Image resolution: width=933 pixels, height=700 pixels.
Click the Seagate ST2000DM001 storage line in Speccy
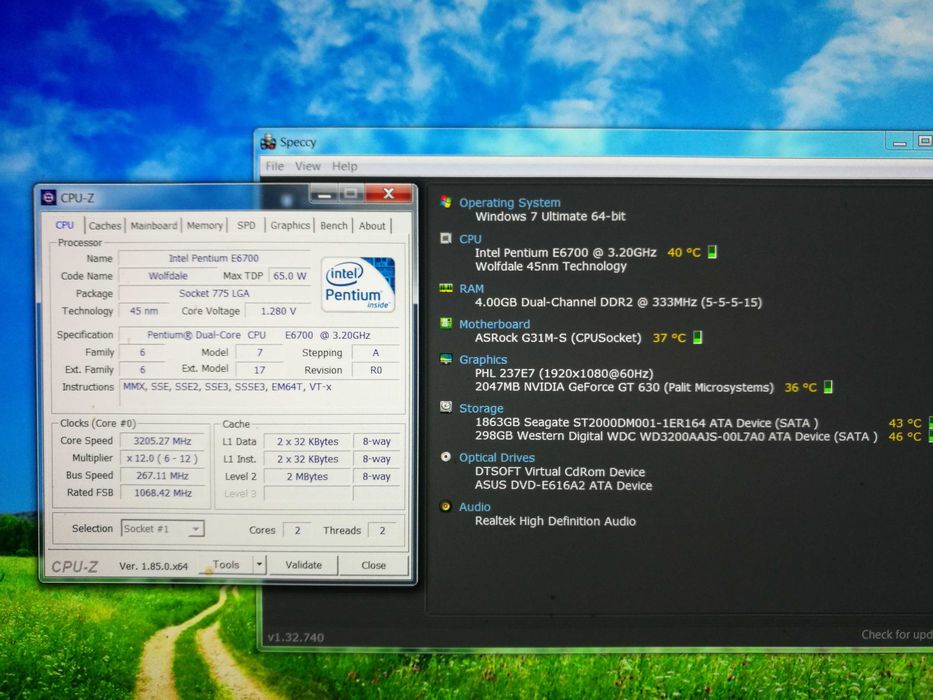click(646, 423)
